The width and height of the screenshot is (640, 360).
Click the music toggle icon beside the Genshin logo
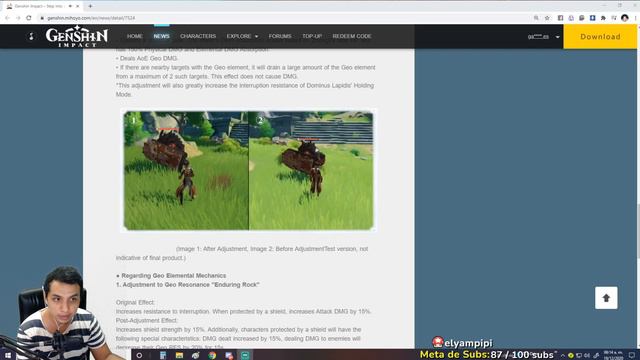pyautogui.click(x=31, y=36)
